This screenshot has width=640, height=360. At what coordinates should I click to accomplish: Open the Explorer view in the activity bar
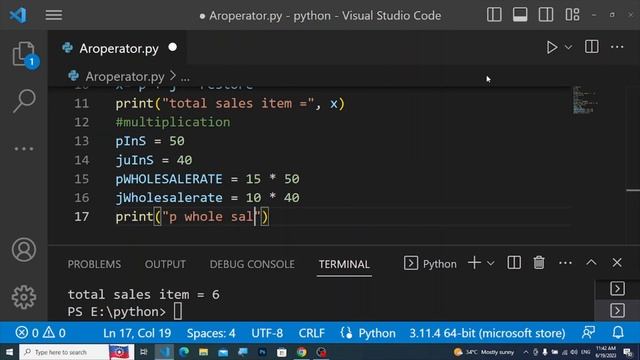24,54
